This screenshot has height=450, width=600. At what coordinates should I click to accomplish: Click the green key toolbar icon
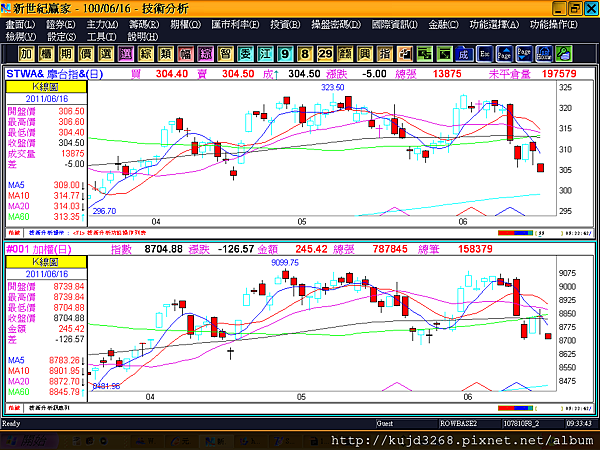click(x=564, y=54)
